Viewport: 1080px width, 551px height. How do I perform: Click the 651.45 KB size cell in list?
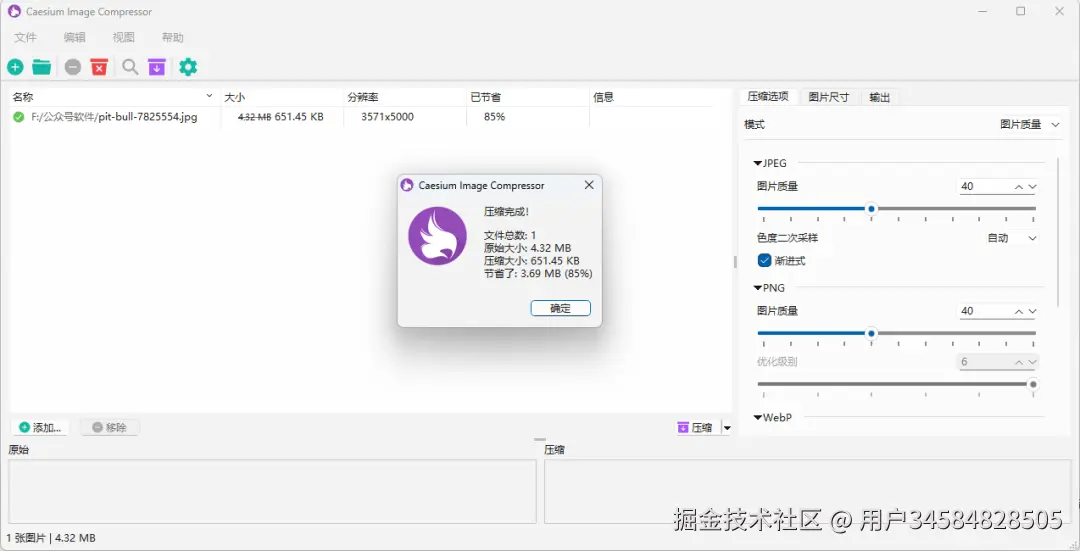click(299, 117)
